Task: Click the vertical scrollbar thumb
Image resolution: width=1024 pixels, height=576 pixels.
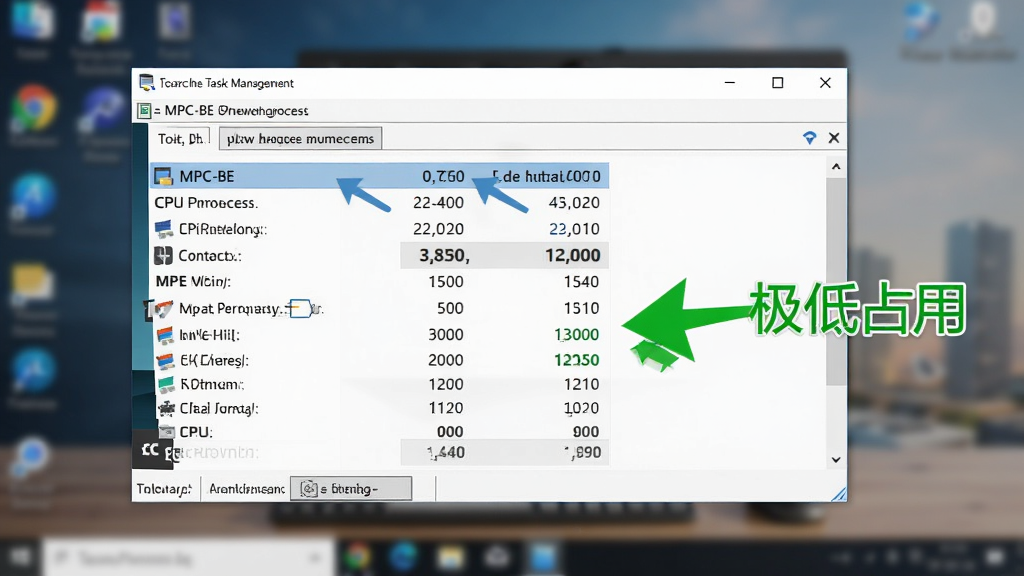Action: pyautogui.click(x=836, y=281)
